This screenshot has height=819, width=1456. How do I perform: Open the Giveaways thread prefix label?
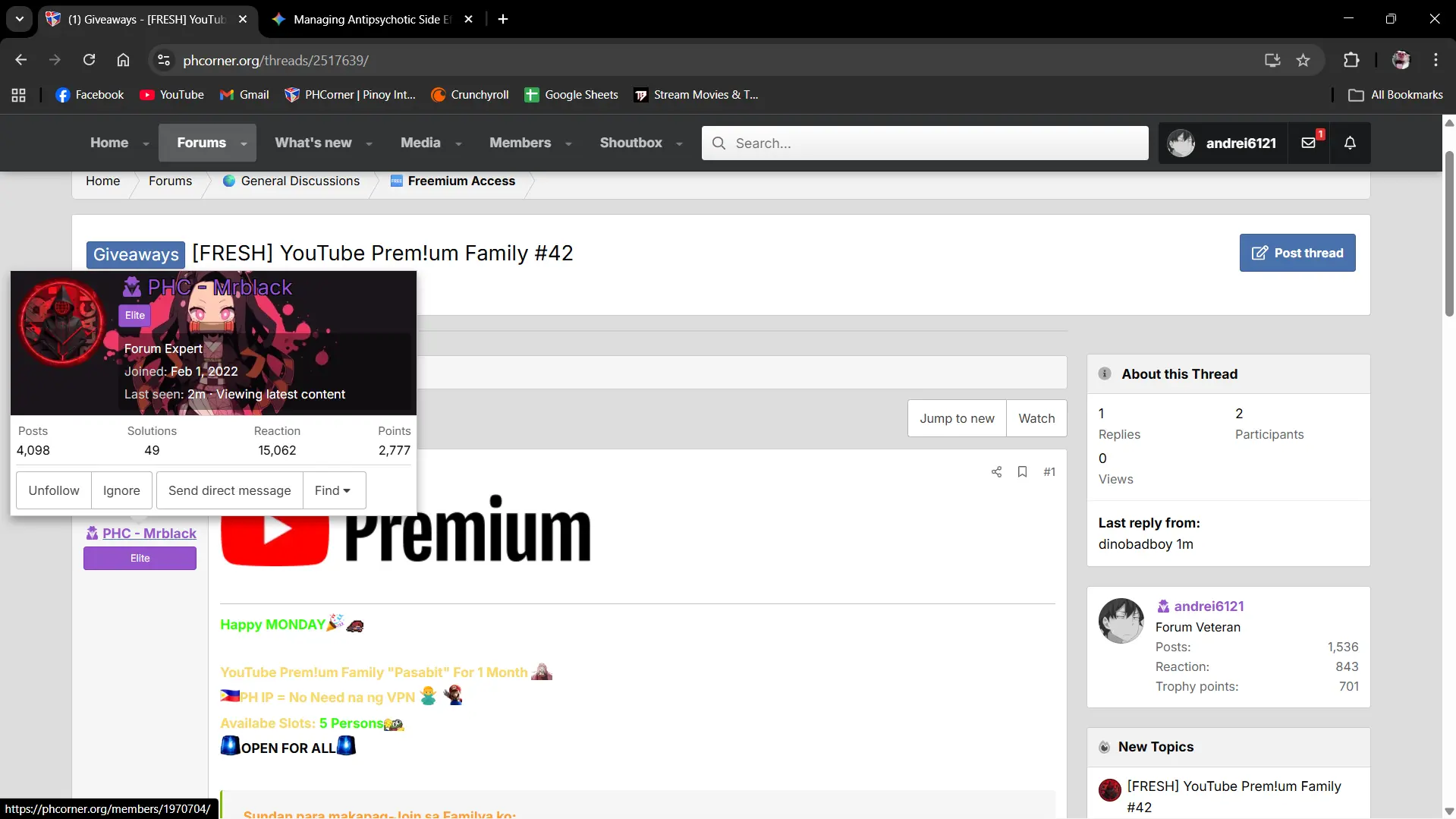tap(136, 254)
